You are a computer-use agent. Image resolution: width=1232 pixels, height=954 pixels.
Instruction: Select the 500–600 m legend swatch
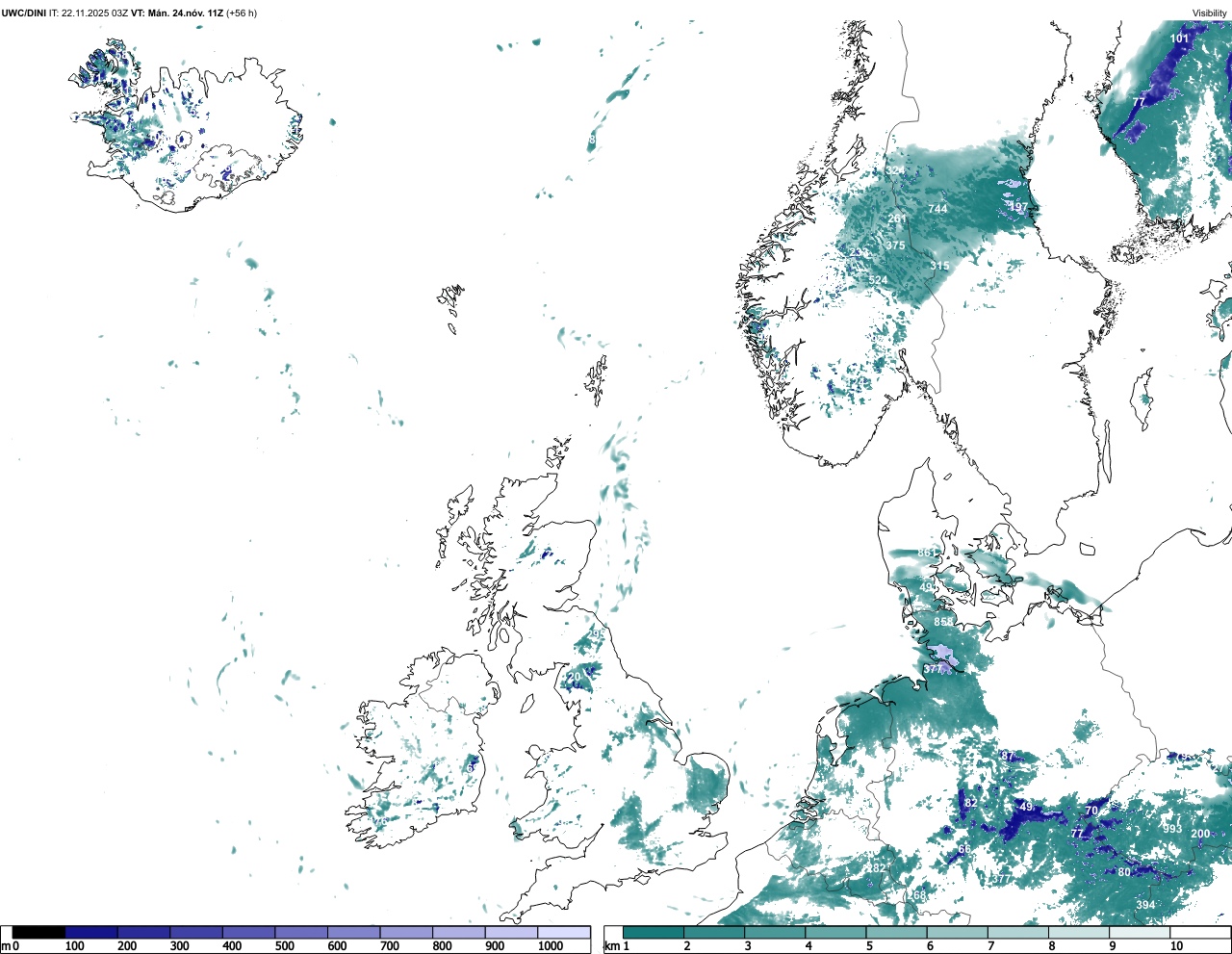[301, 932]
